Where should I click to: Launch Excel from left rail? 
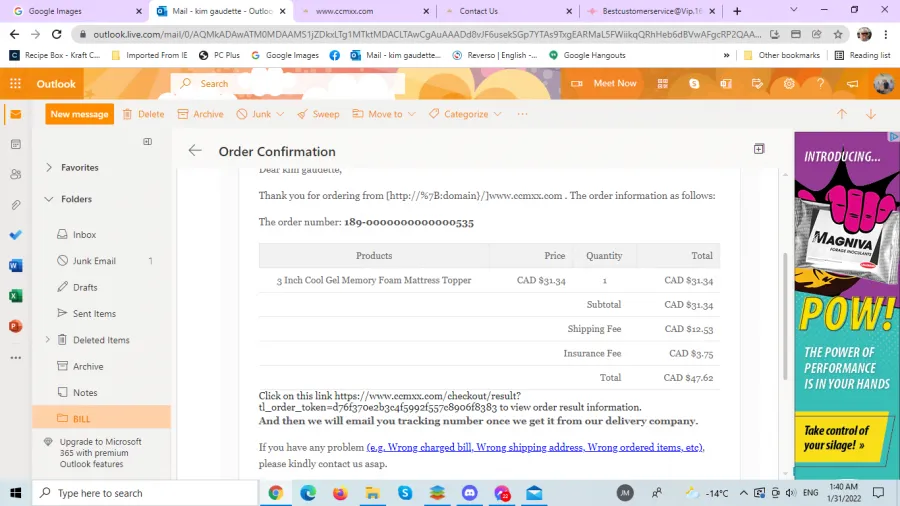(15, 296)
